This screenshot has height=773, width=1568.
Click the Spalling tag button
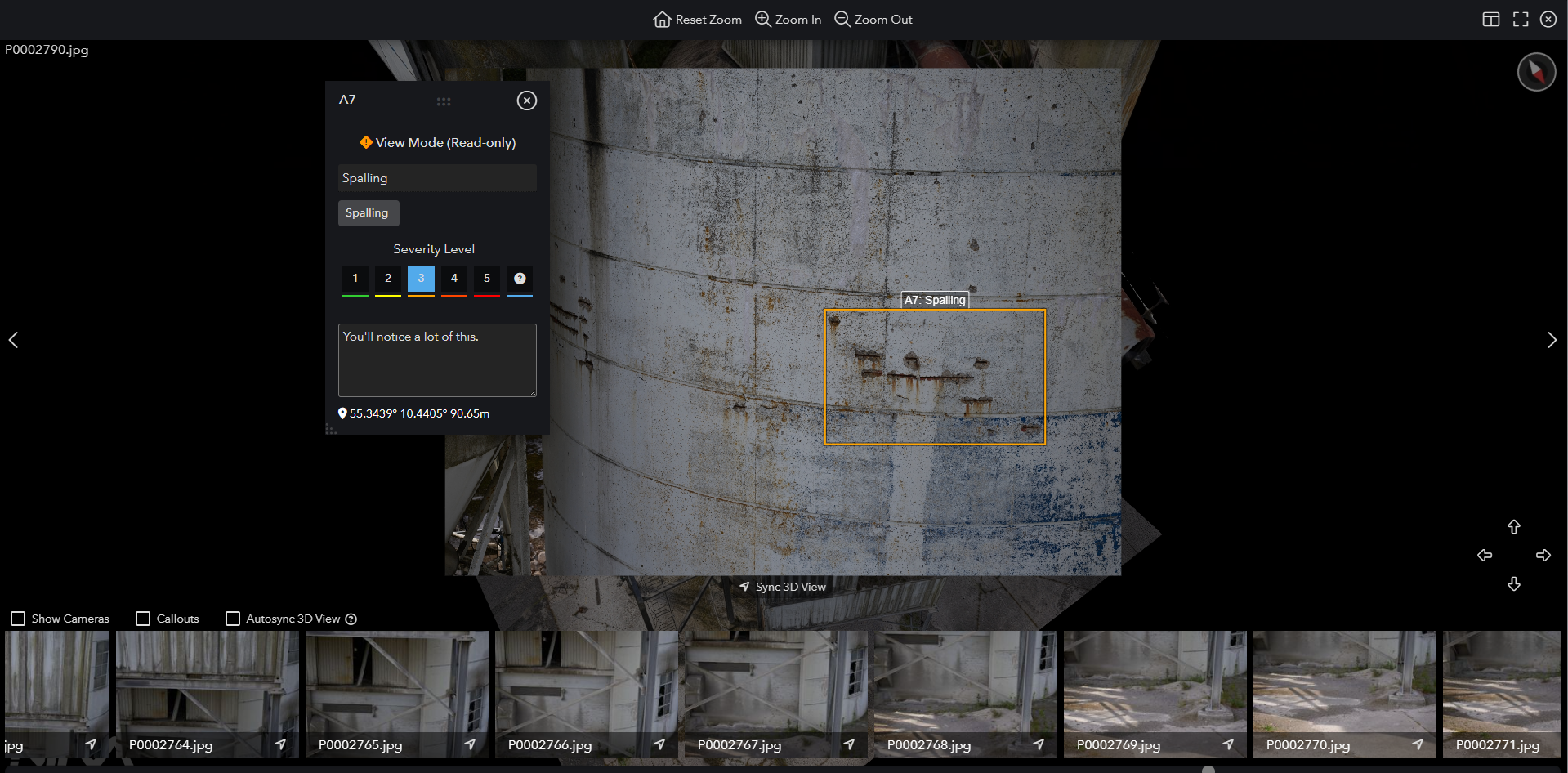coord(368,213)
